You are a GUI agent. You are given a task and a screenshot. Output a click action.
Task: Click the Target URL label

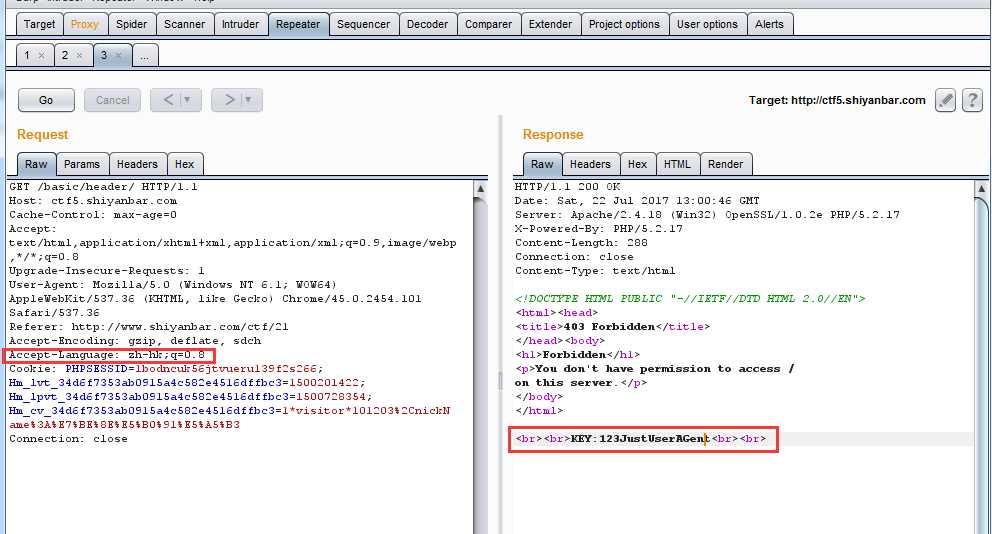tap(837, 100)
